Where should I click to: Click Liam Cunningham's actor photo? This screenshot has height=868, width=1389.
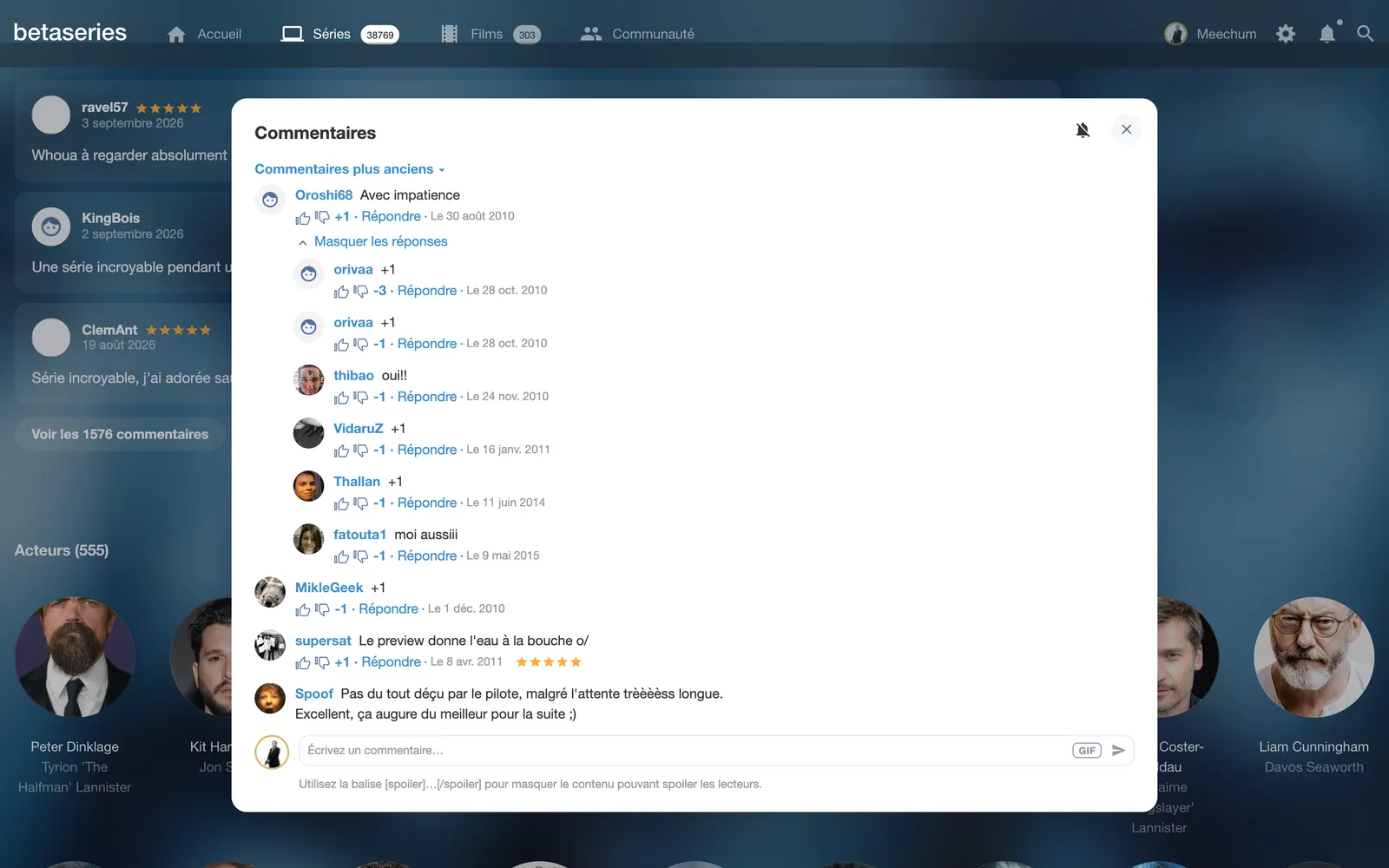(x=1313, y=657)
